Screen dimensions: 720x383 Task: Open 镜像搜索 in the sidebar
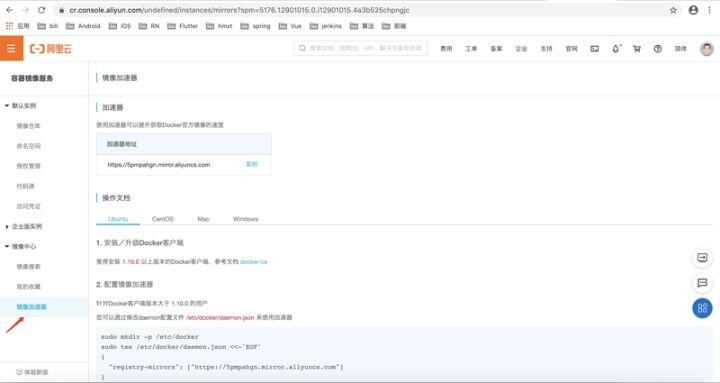point(28,267)
